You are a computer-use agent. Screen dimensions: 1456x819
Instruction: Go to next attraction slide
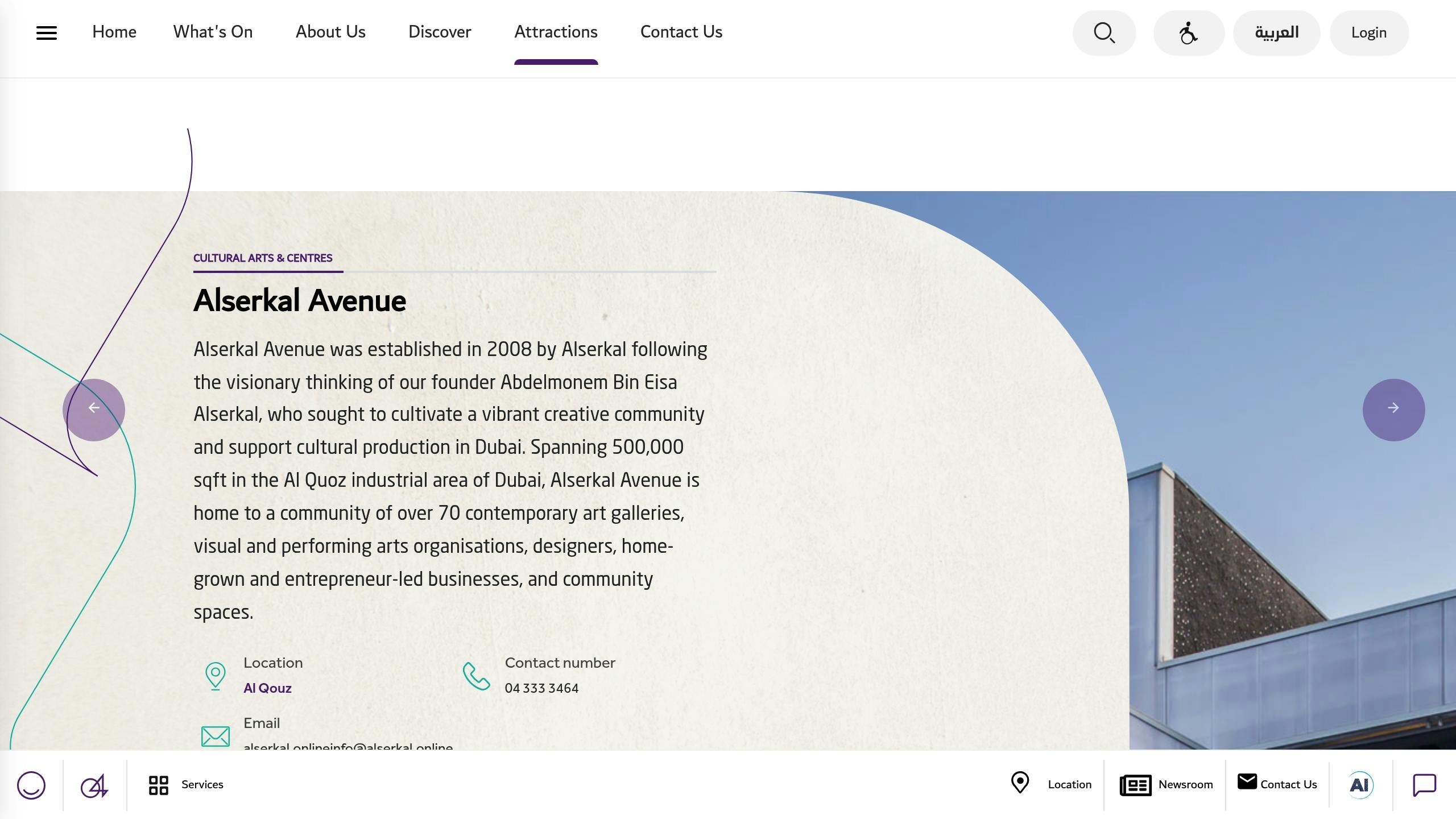pos(1393,409)
